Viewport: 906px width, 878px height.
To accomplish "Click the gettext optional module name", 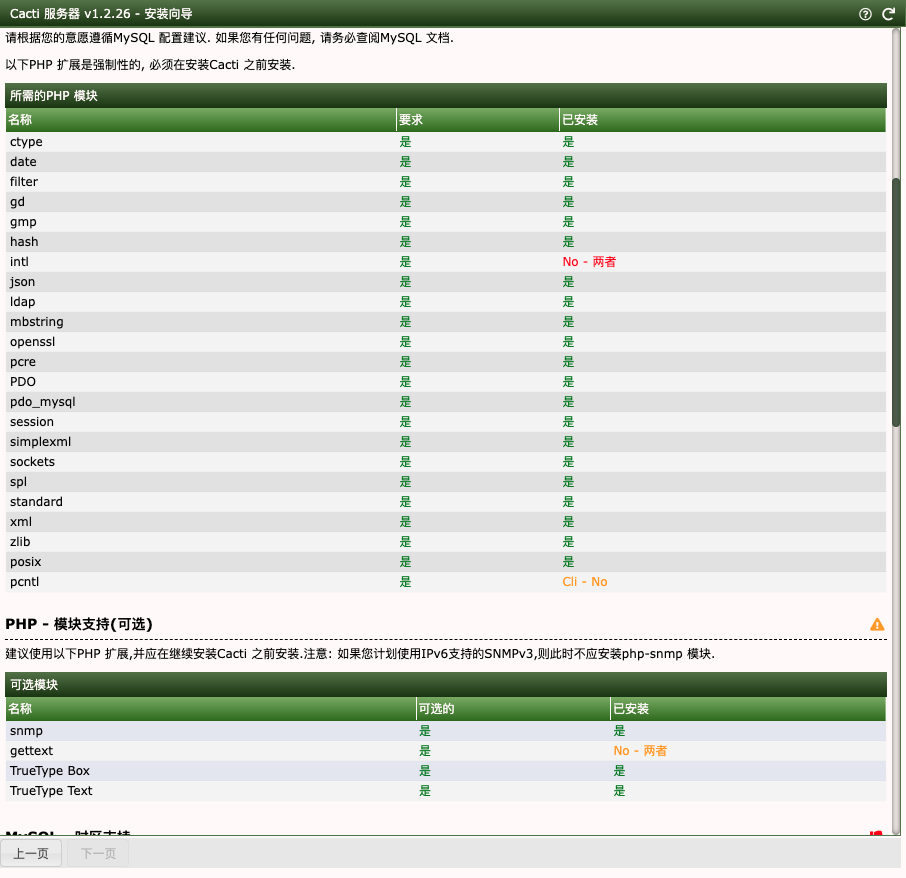I will pos(31,751).
